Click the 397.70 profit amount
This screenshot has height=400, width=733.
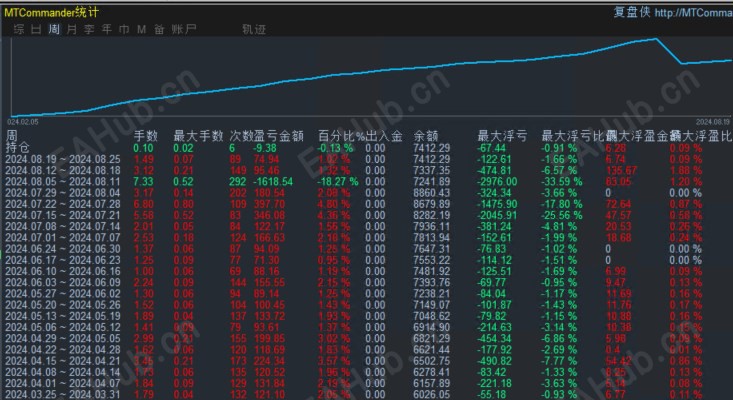coord(270,204)
